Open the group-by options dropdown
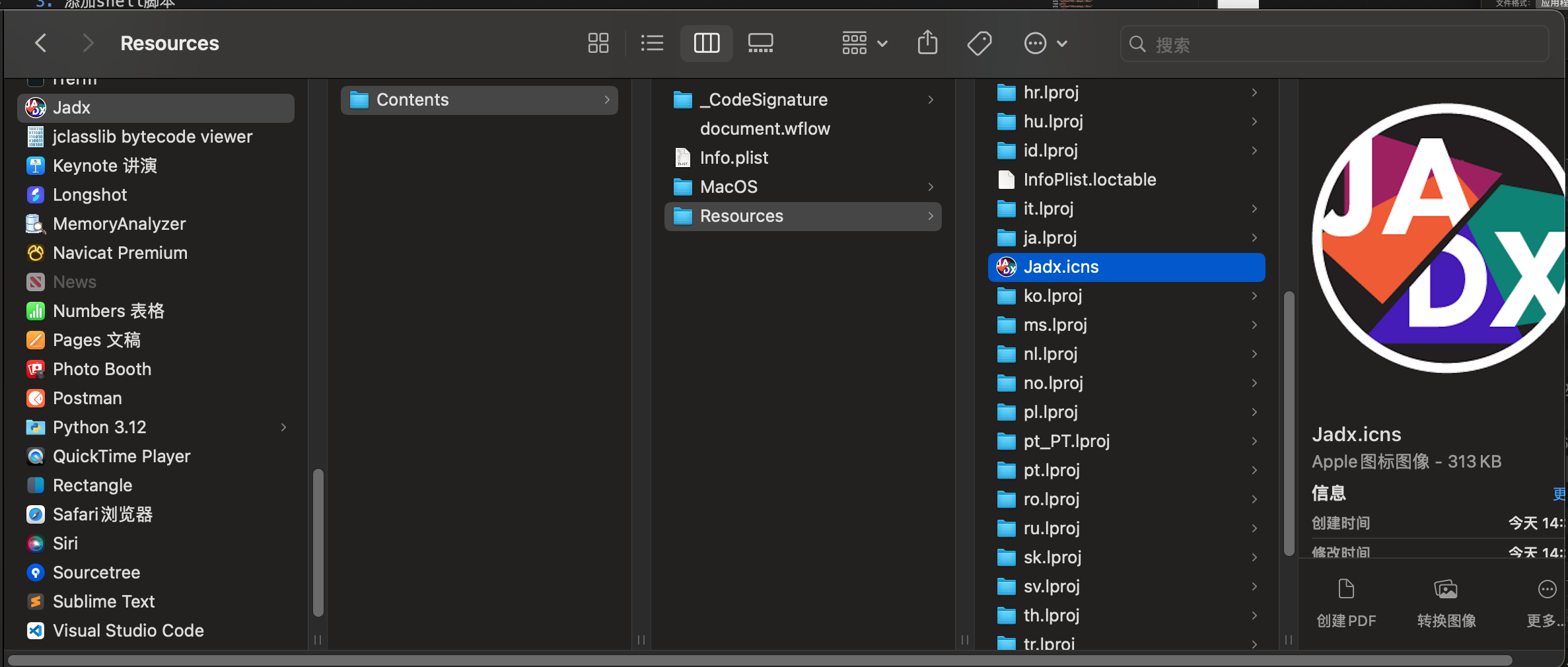Image resolution: width=1568 pixels, height=667 pixels. tap(864, 44)
